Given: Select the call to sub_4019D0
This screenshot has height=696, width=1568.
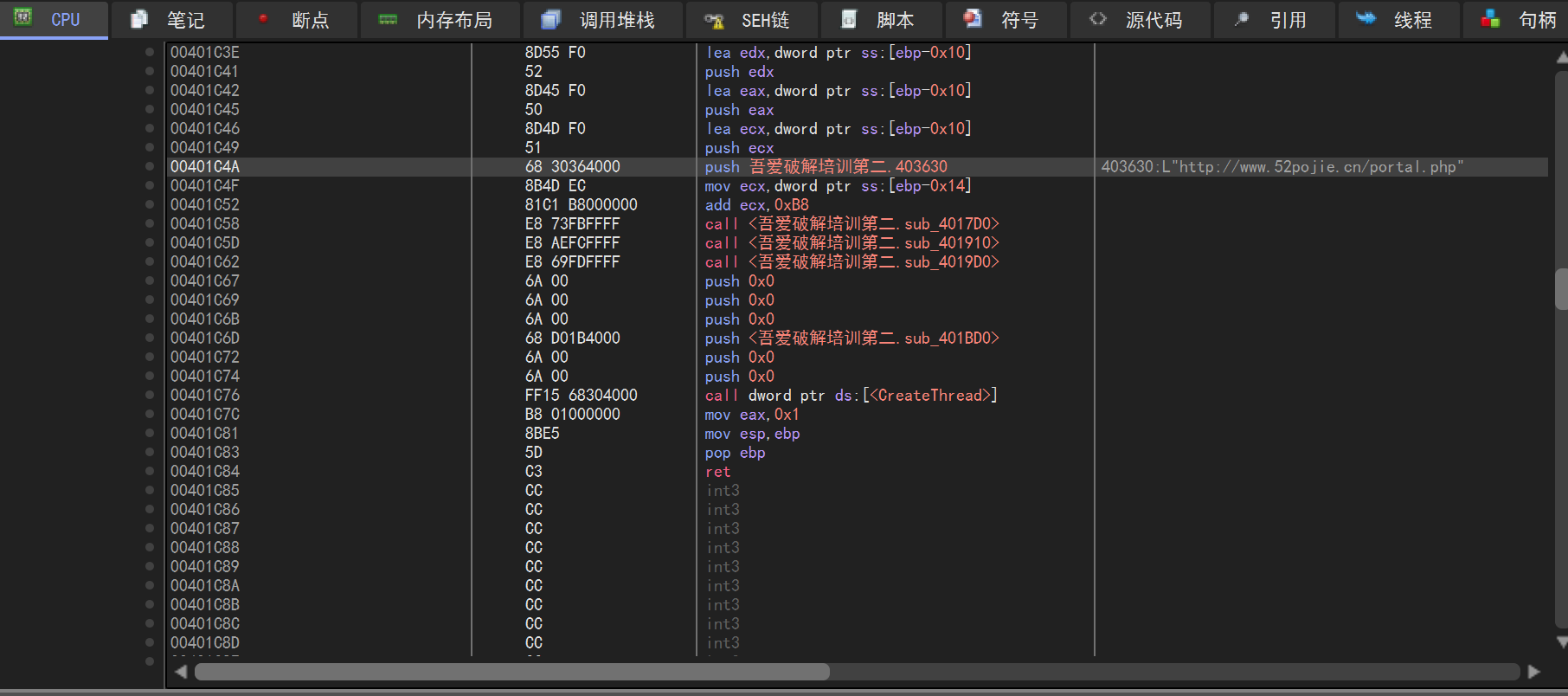Looking at the screenshot, I should 852,262.
